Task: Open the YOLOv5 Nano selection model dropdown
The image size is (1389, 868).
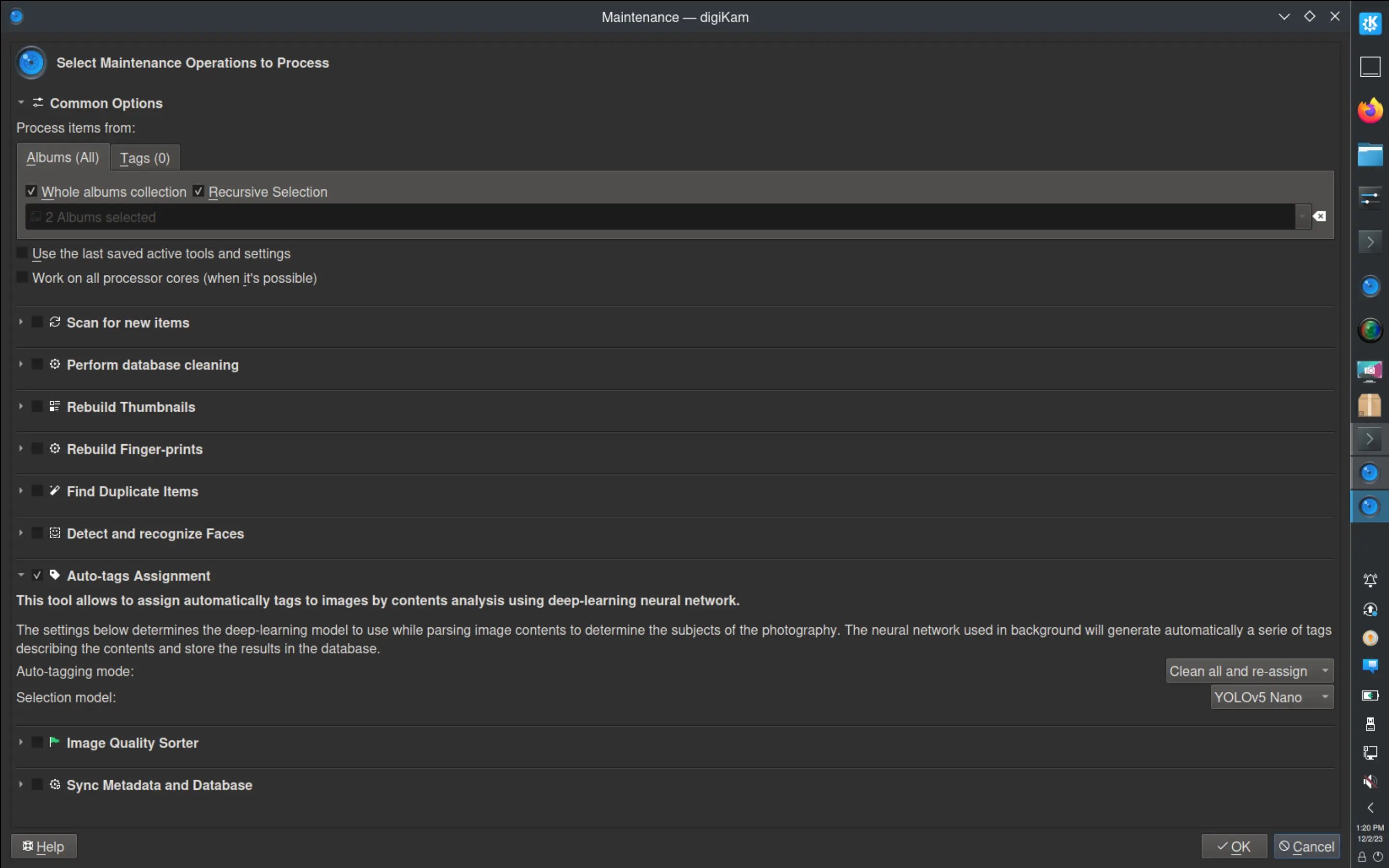Action: [x=1271, y=697]
